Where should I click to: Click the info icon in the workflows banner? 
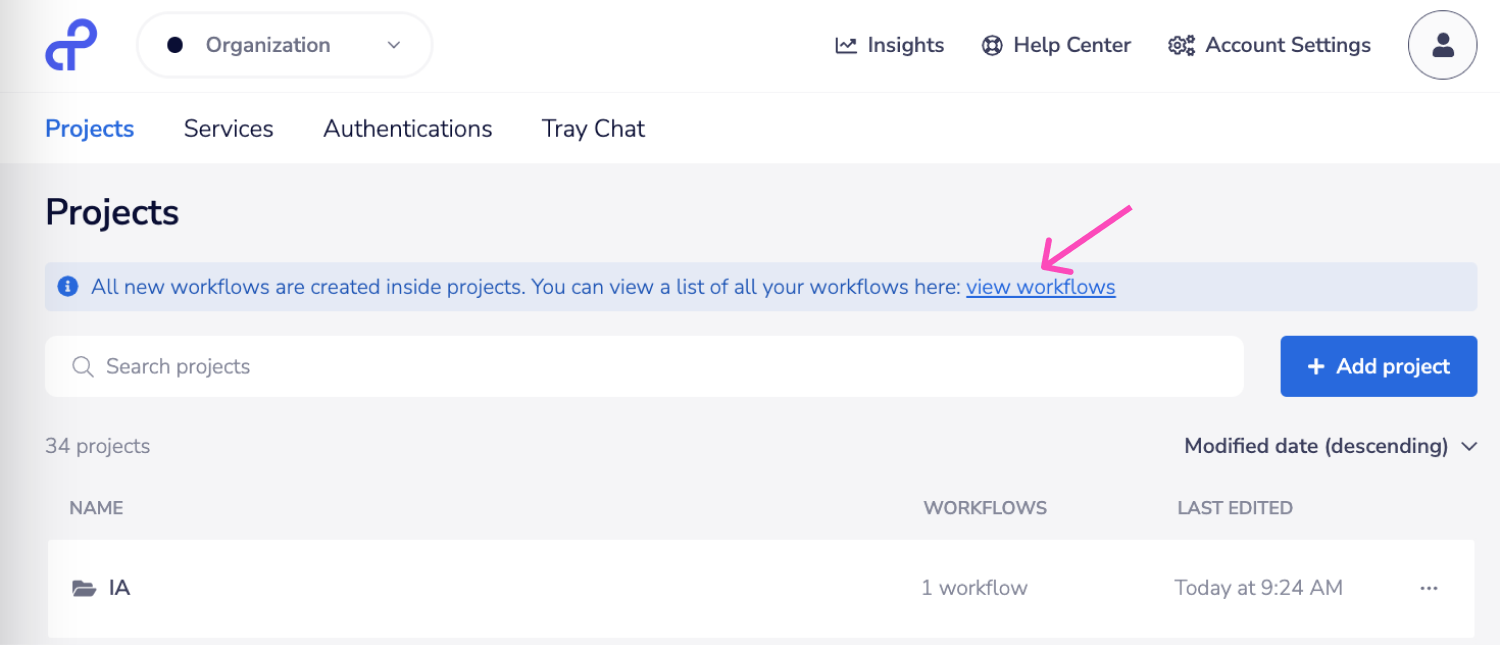click(x=67, y=286)
